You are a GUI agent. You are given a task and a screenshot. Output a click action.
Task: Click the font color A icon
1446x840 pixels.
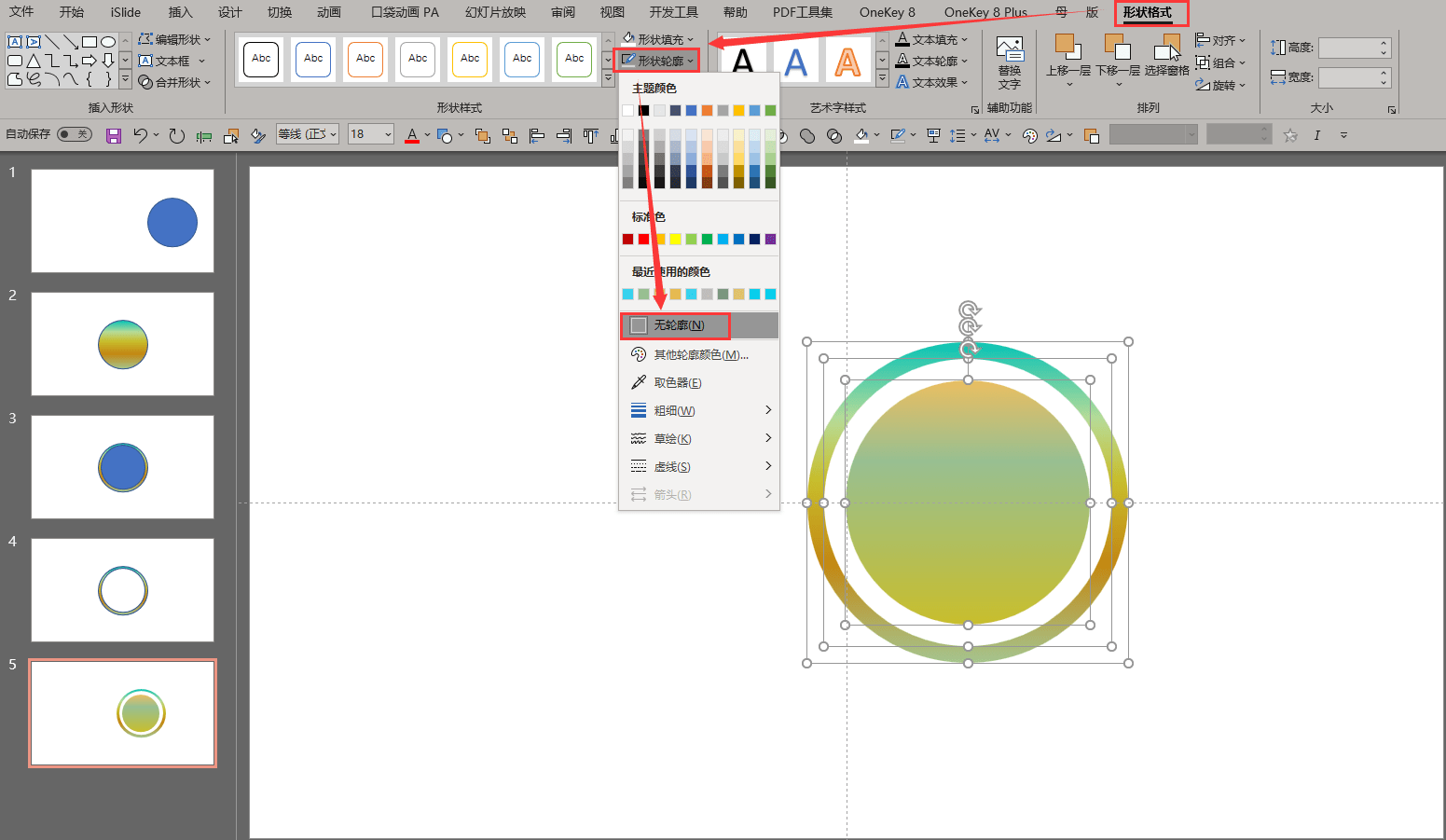412,135
